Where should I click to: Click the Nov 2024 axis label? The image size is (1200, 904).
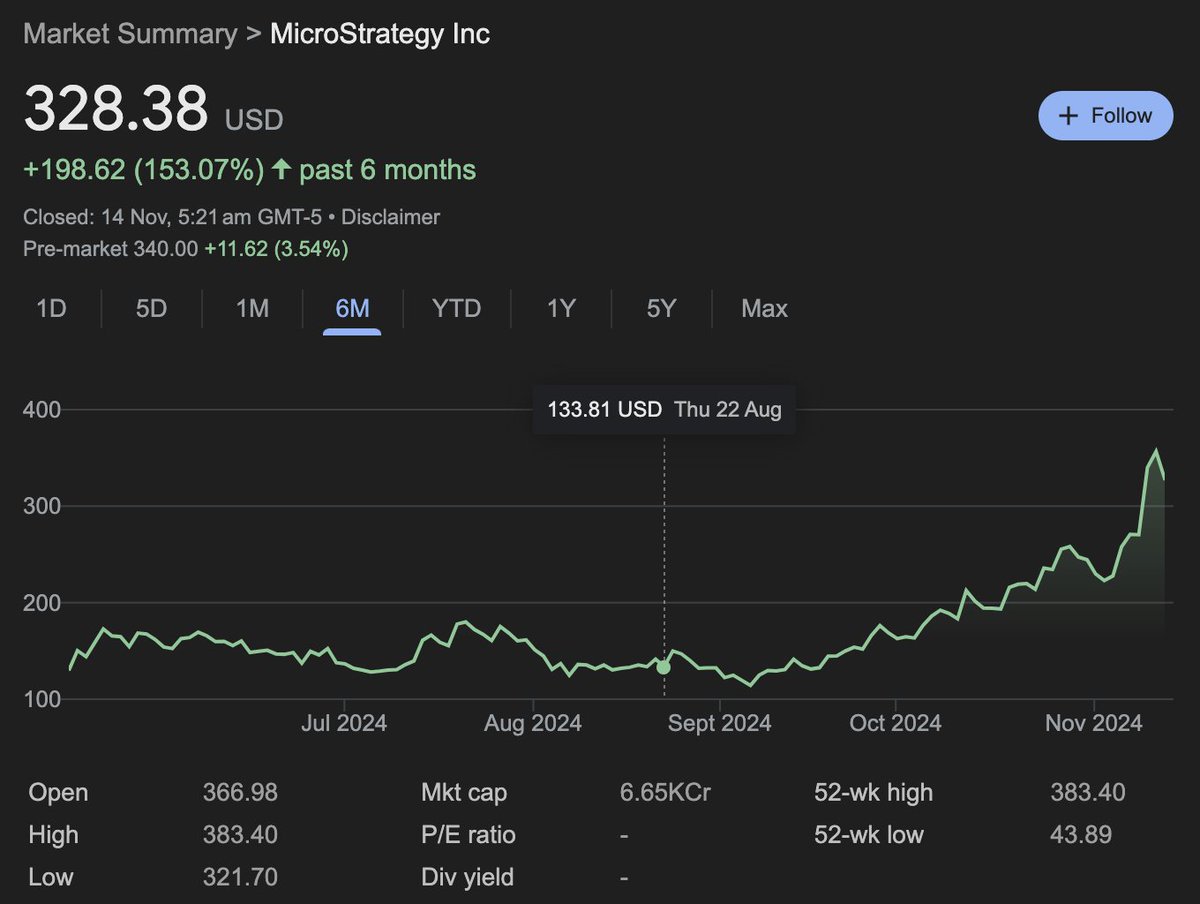coord(1094,723)
